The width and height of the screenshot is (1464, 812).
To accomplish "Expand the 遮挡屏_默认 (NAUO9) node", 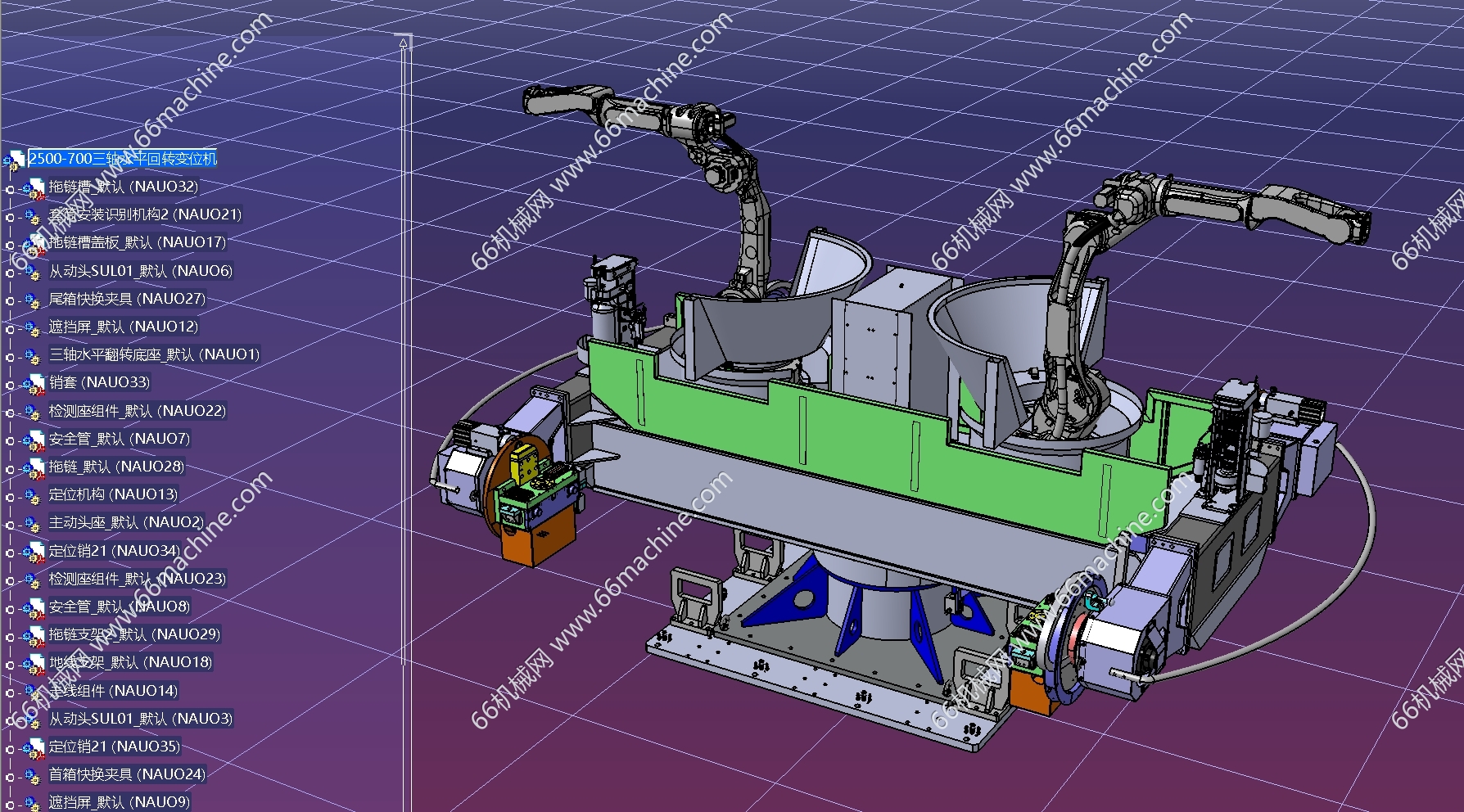I will point(10,805).
